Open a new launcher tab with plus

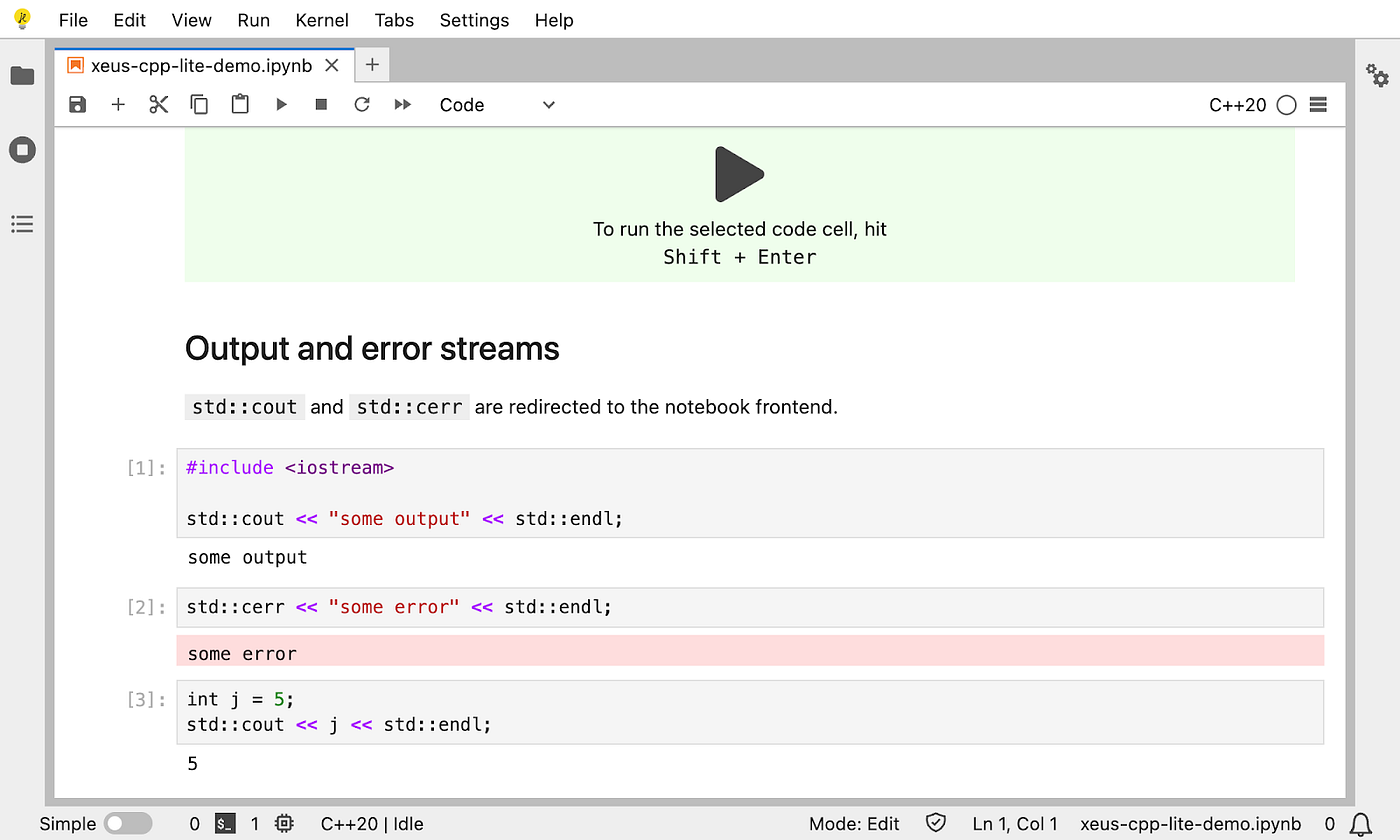click(372, 65)
